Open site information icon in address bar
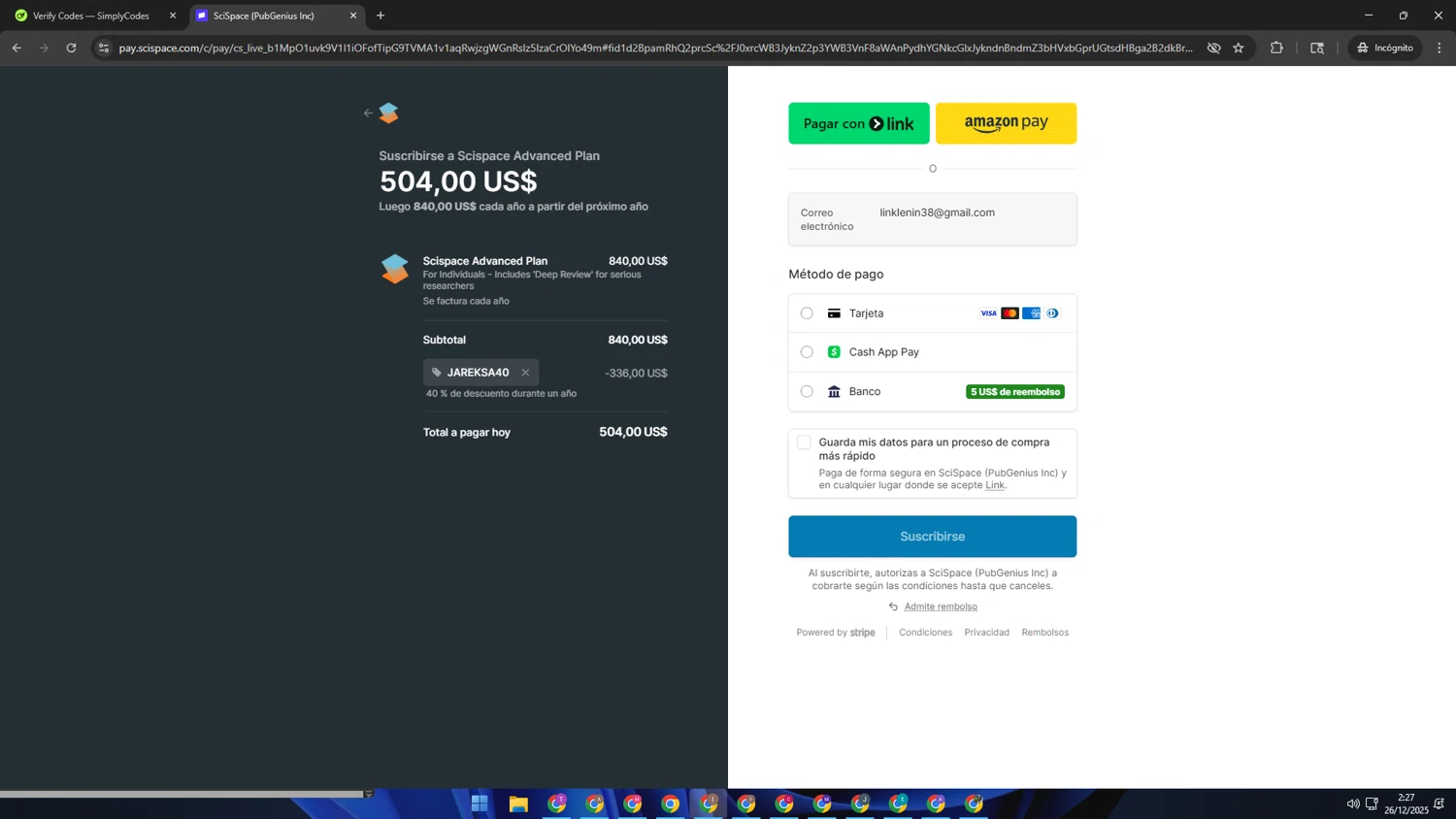This screenshot has width=1456, height=819. 104,48
